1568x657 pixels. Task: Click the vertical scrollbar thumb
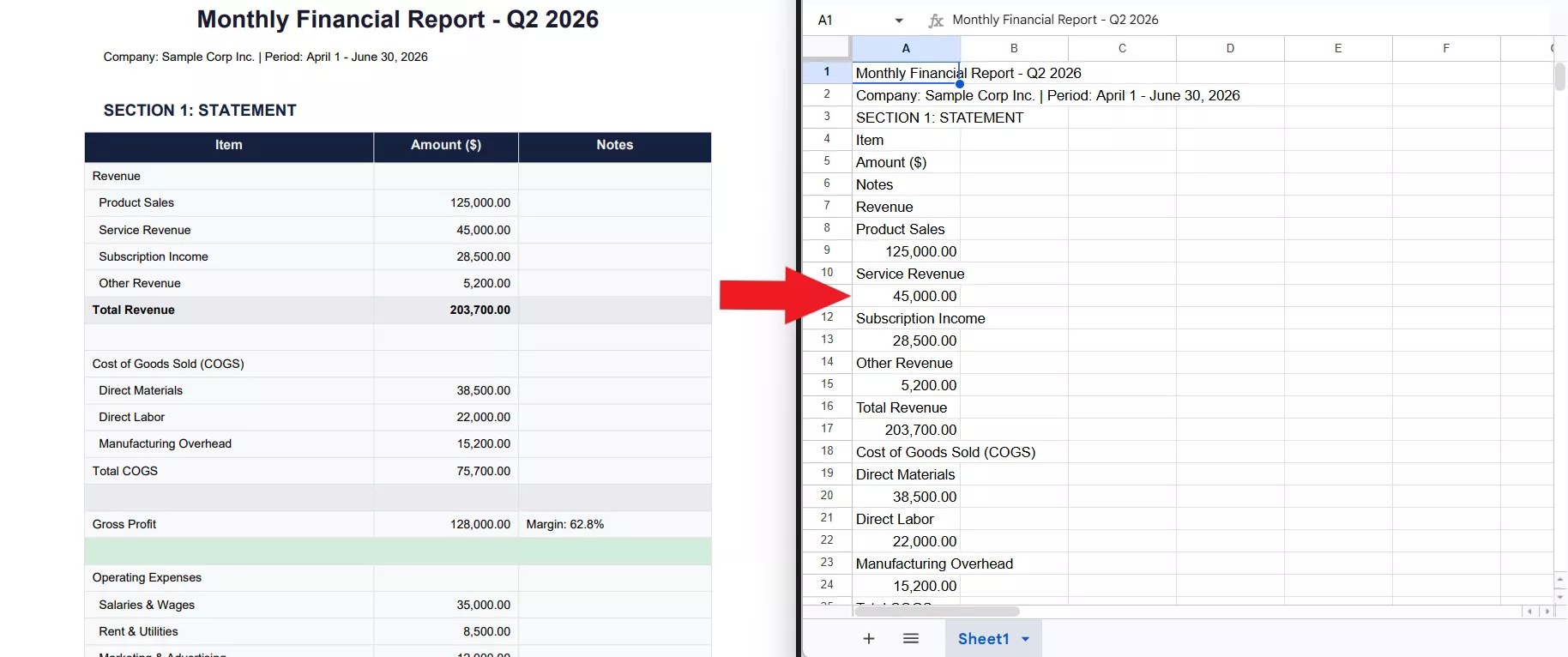(1560, 75)
